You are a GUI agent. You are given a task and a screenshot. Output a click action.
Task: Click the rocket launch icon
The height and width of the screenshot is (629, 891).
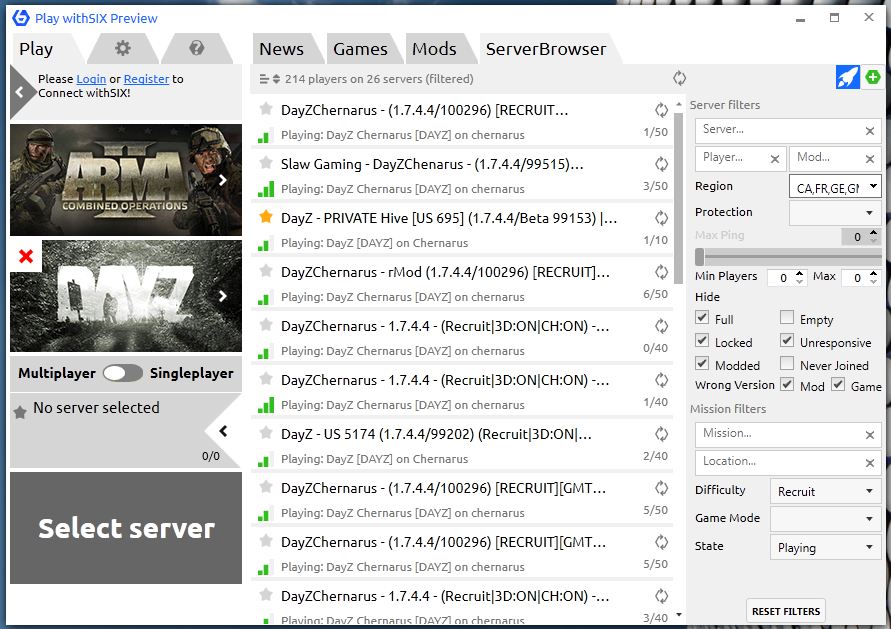click(847, 78)
